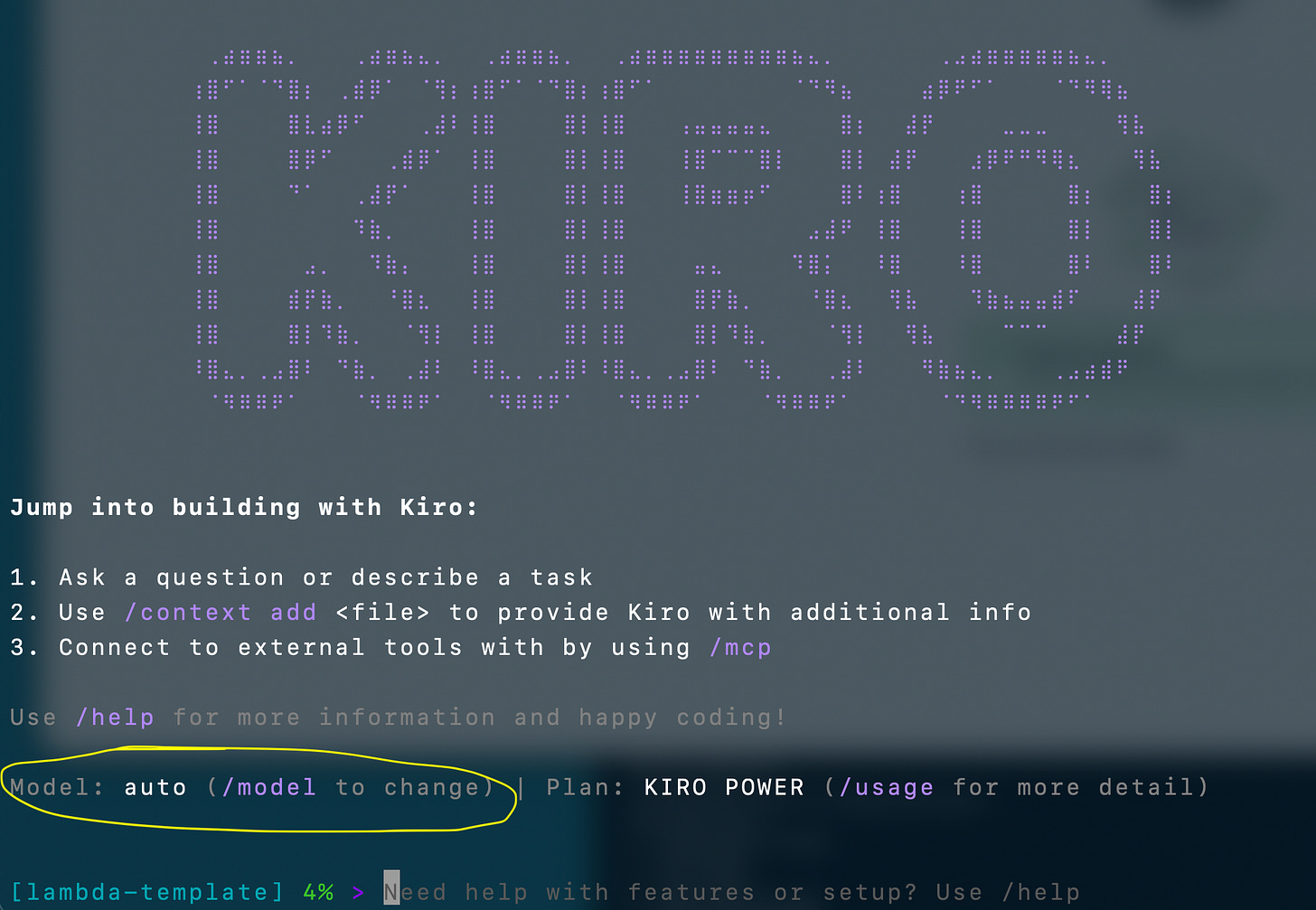Click the 'Plan:' label
1316x910 pixels.
point(586,787)
